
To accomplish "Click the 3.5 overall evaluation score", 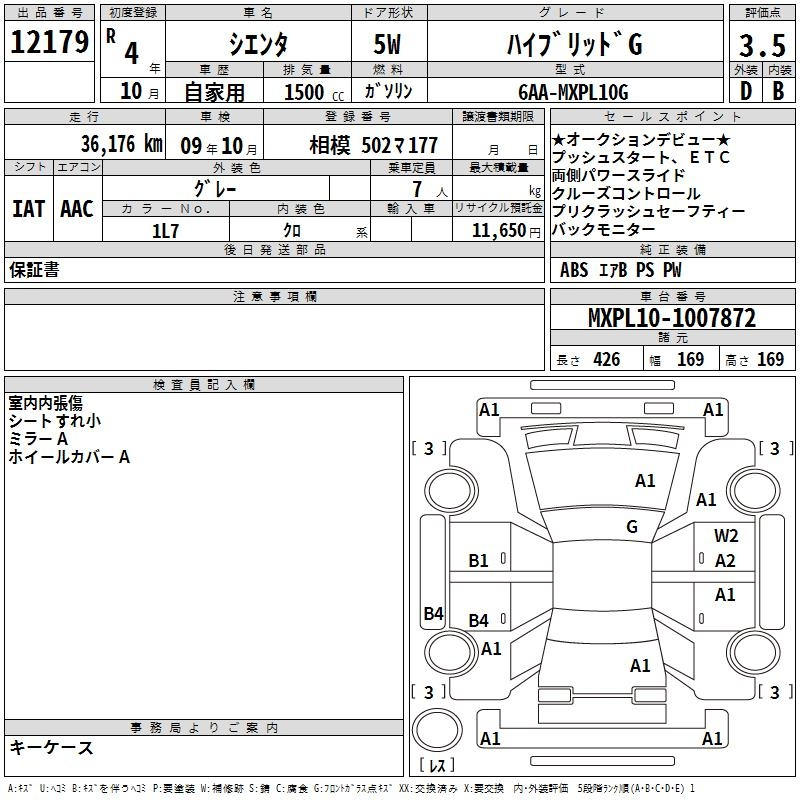I will [x=761, y=45].
